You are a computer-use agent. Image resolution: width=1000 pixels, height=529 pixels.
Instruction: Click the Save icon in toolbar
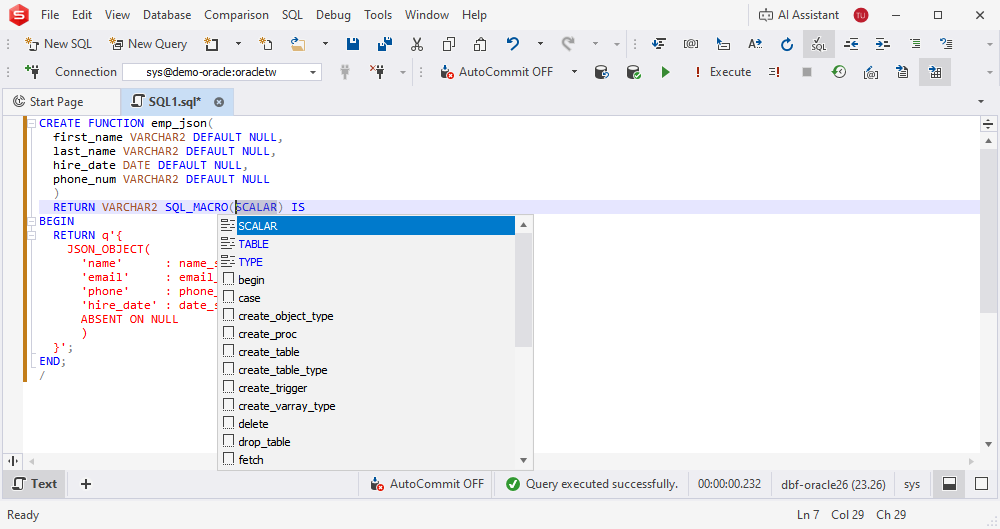(353, 44)
